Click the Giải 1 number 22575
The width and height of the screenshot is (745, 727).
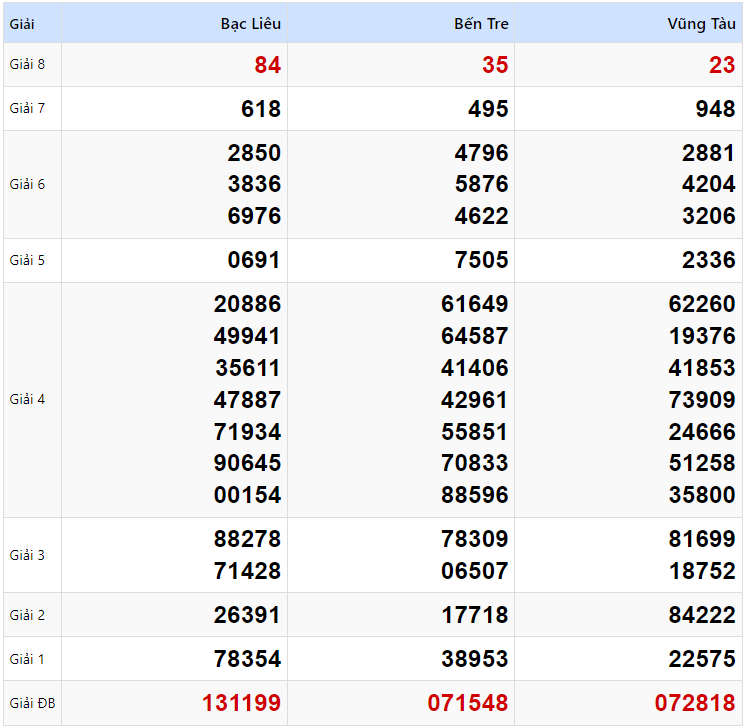pyautogui.click(x=702, y=659)
